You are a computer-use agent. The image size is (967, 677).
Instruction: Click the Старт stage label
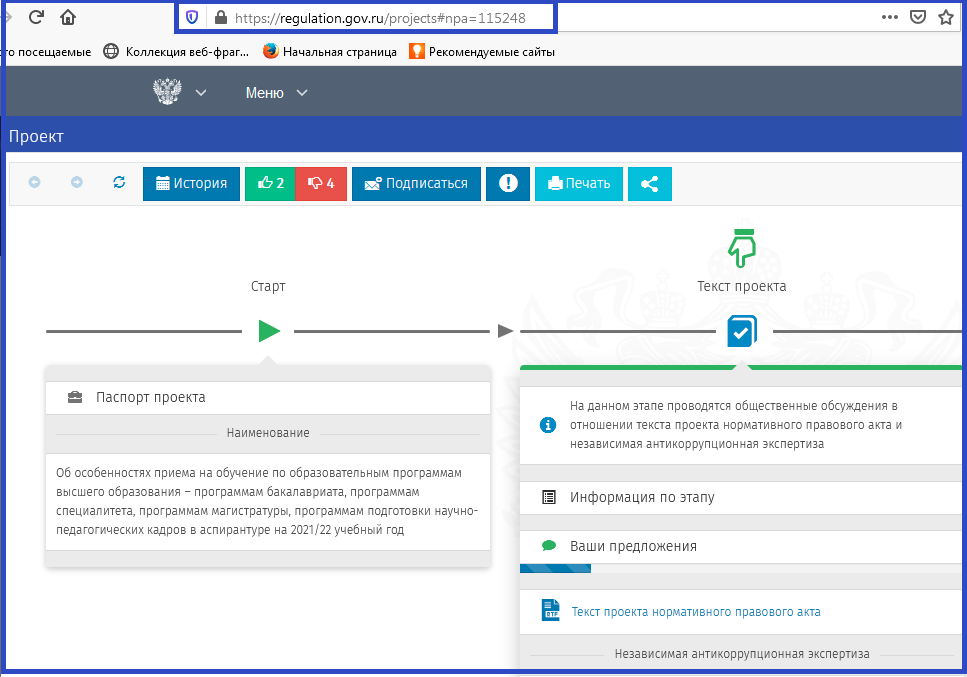click(x=268, y=286)
